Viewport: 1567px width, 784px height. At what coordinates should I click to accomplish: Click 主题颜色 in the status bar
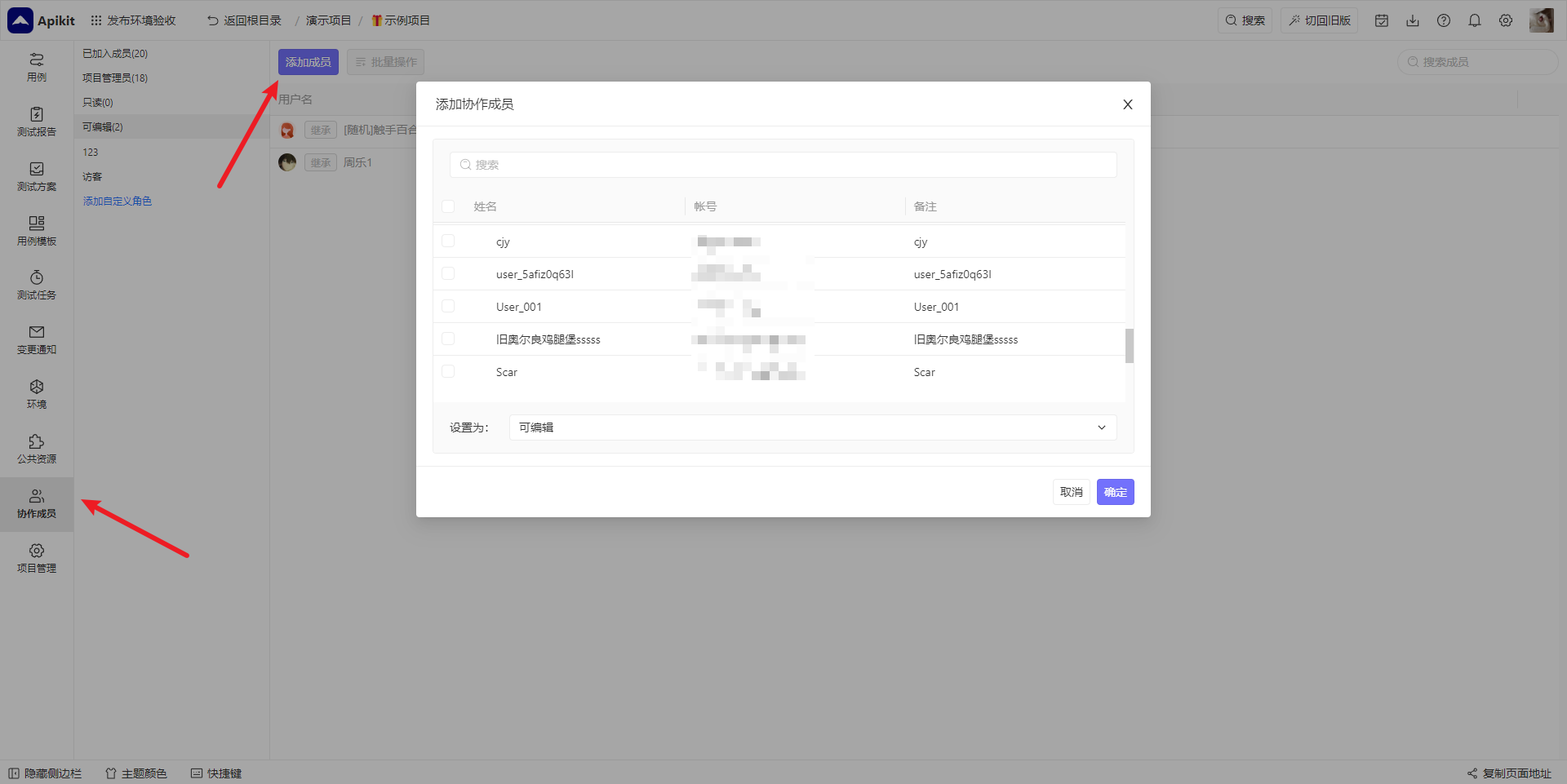point(136,773)
